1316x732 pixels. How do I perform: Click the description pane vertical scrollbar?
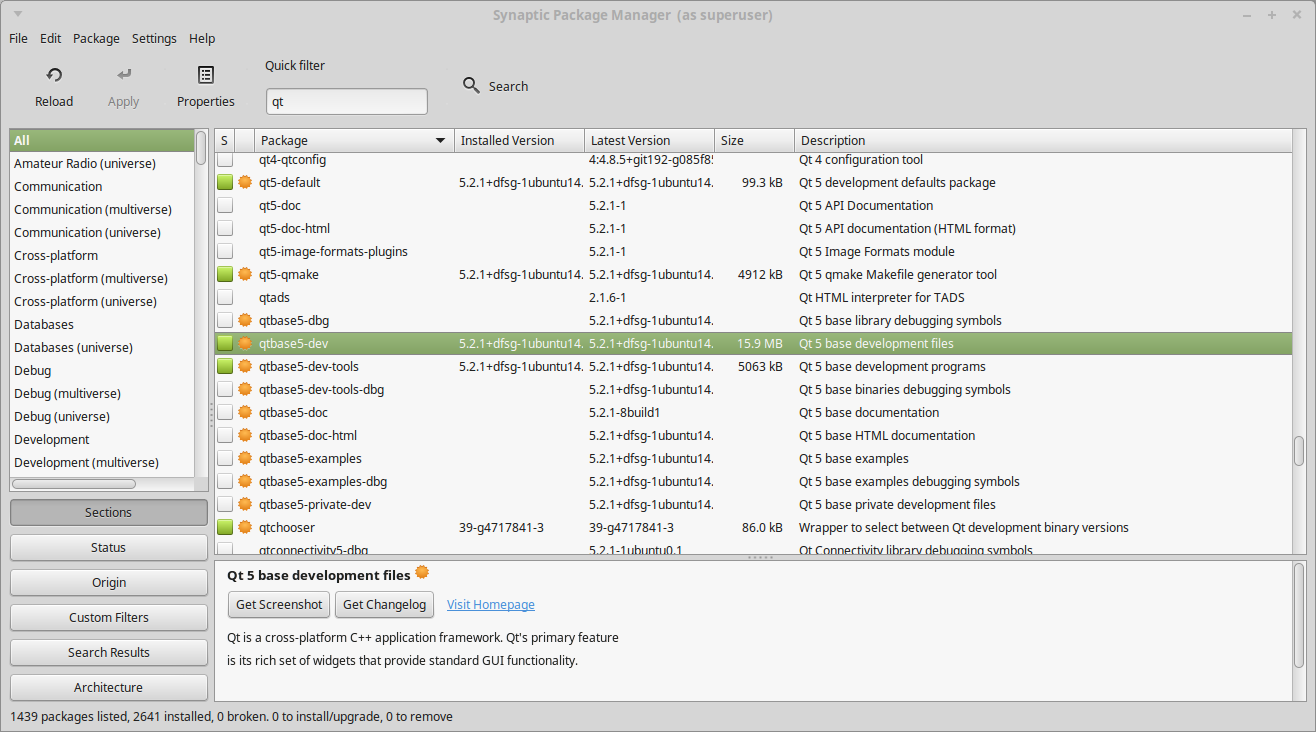(1299, 615)
